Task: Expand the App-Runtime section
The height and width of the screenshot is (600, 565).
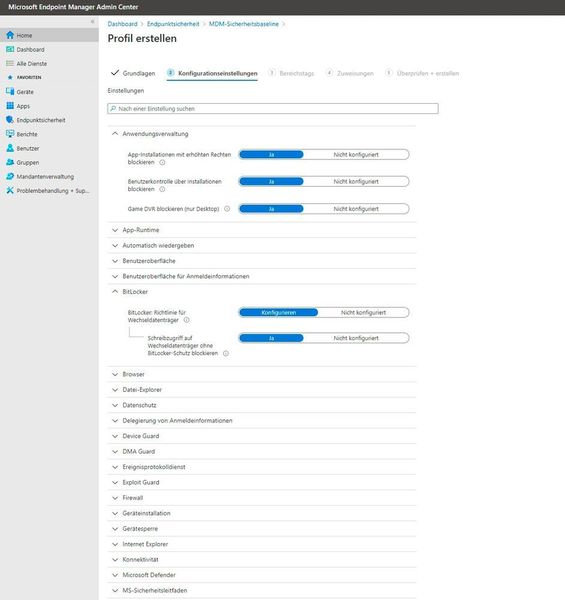Action: pyautogui.click(x=262, y=230)
